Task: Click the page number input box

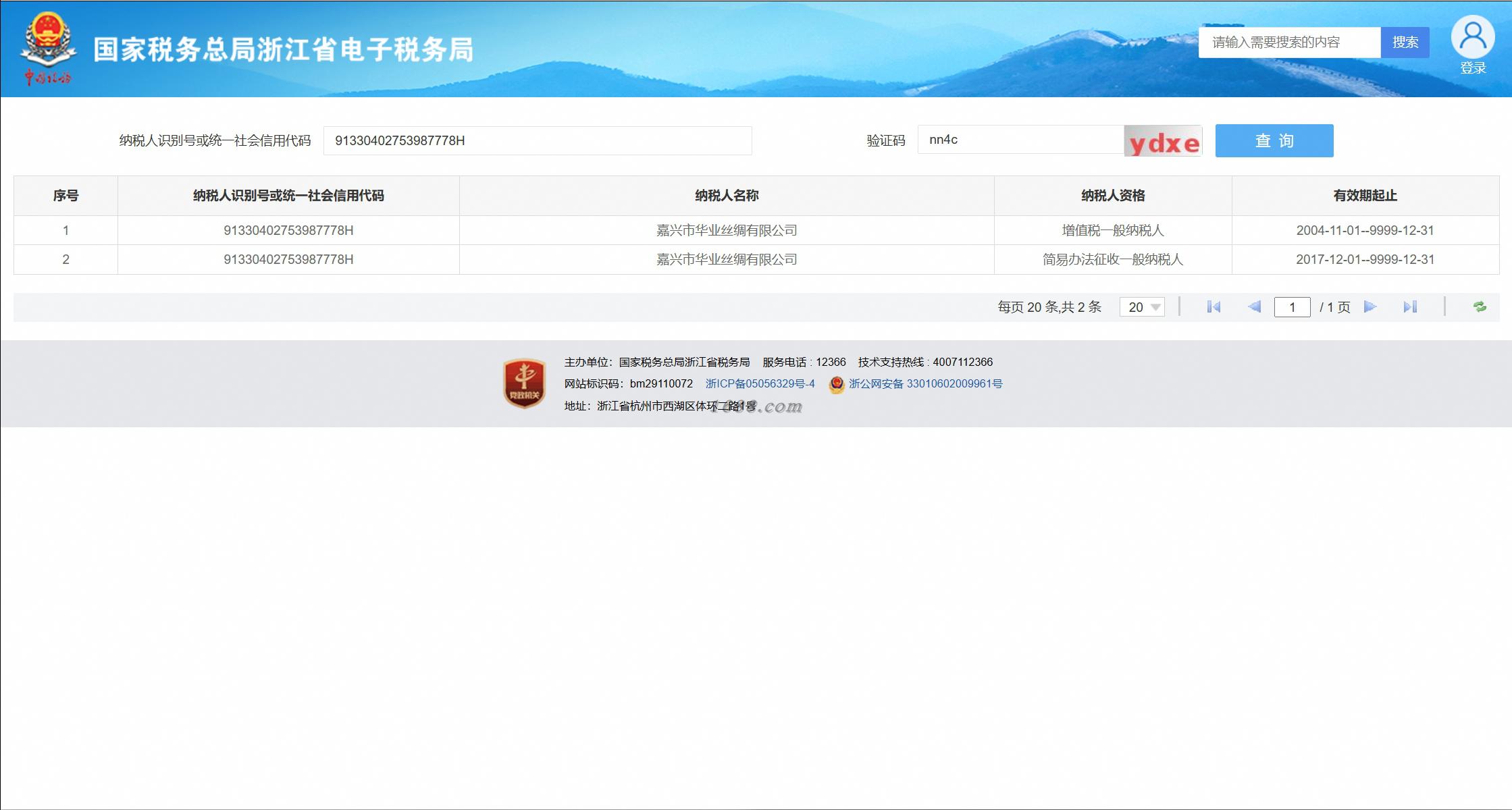Action: point(1292,307)
